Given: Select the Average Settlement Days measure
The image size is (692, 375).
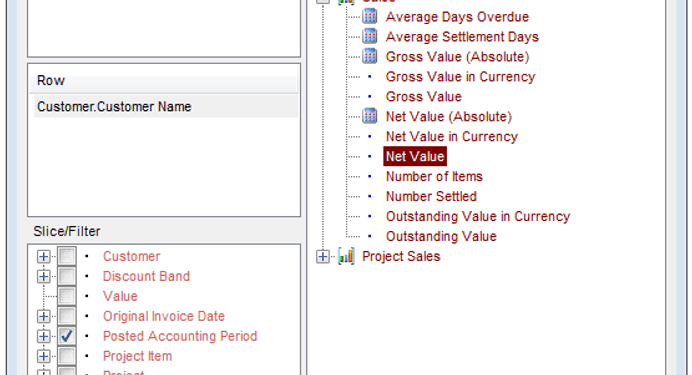Looking at the screenshot, I should tap(462, 37).
